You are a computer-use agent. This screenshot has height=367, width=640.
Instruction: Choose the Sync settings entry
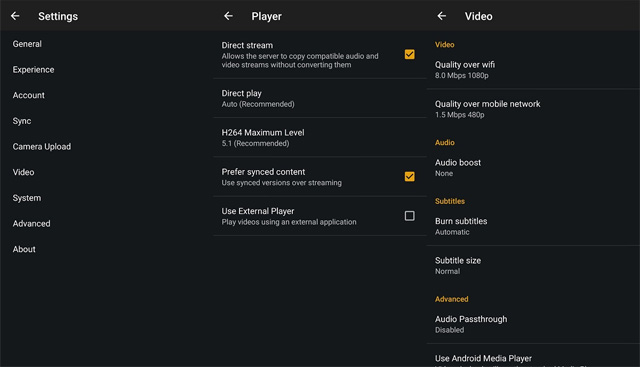22,121
